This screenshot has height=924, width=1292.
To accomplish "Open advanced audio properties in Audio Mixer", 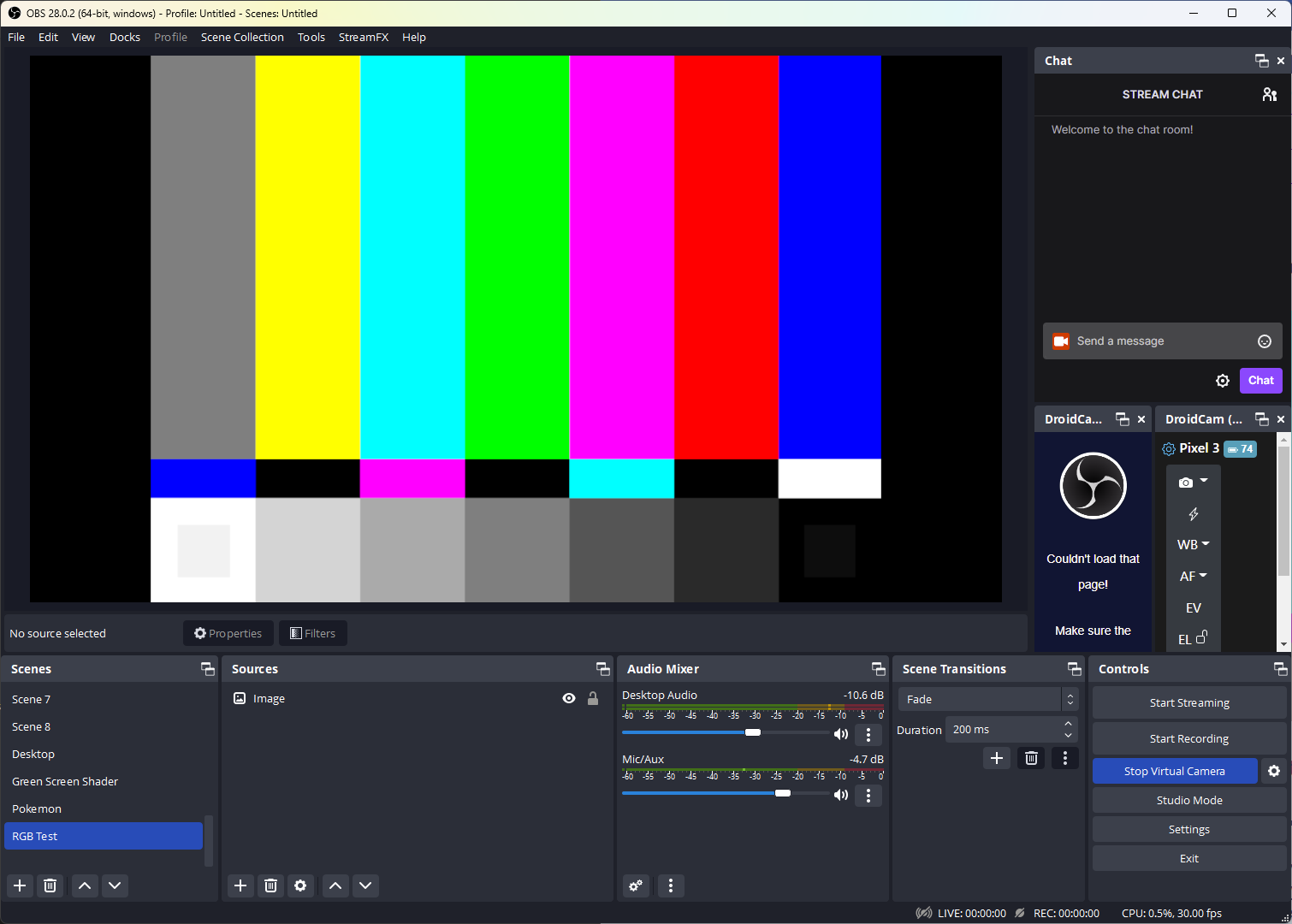I will (x=635, y=885).
